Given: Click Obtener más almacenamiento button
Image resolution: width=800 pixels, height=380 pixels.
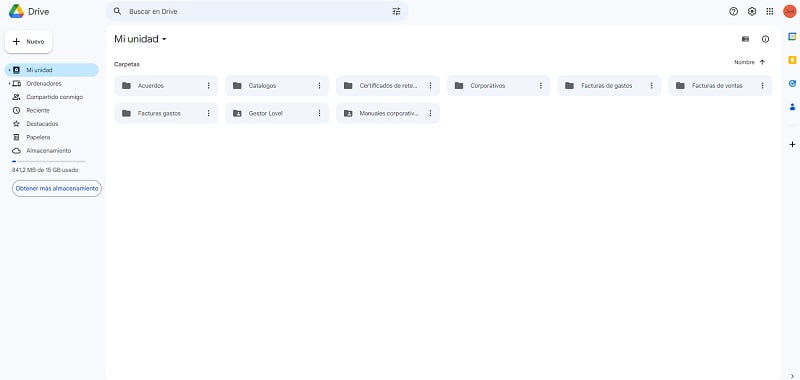Looking at the screenshot, I should [x=57, y=188].
